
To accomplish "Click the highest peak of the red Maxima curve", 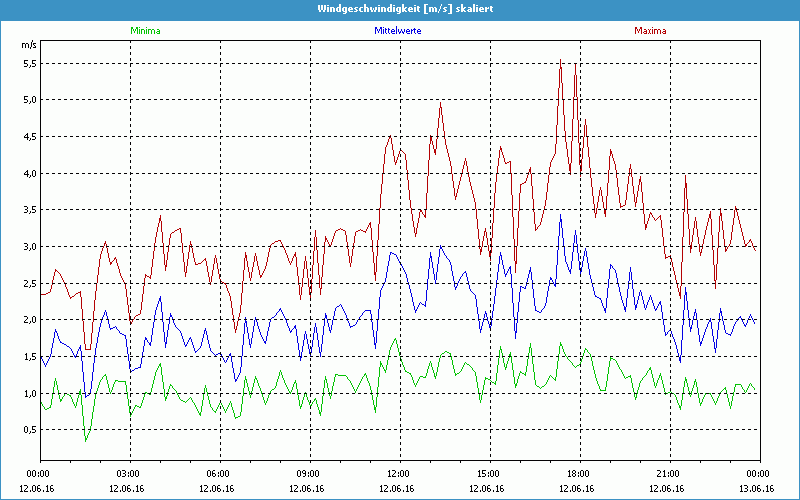I will coord(561,60).
